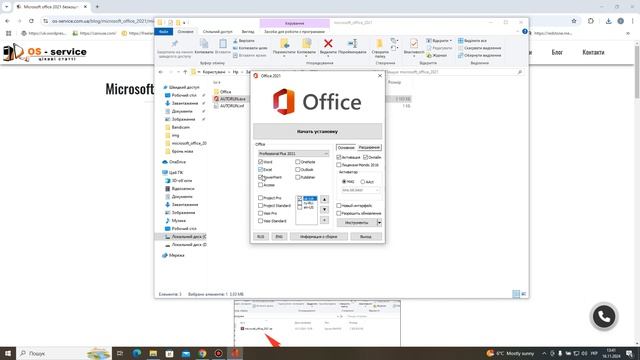
Task: Click the Контакти link on the webpage
Action: [593, 52]
